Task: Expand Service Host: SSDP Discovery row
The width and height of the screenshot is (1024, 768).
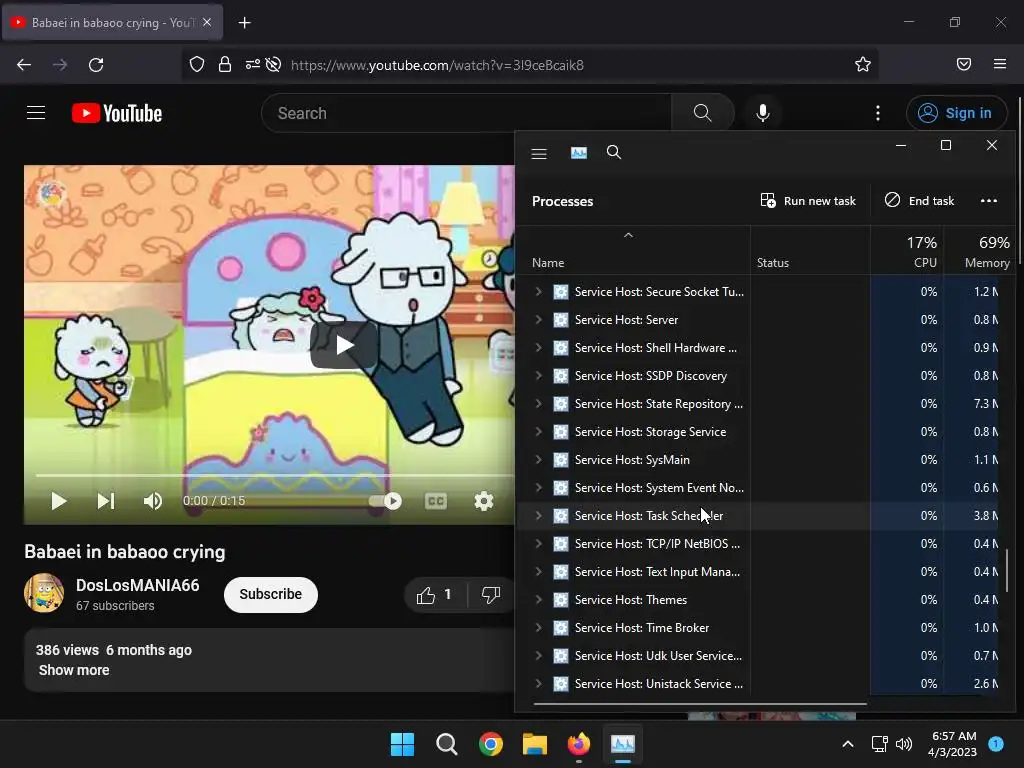Action: tap(538, 376)
